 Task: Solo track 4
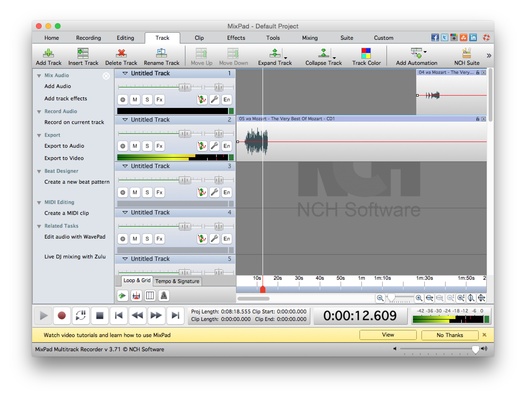click(147, 239)
